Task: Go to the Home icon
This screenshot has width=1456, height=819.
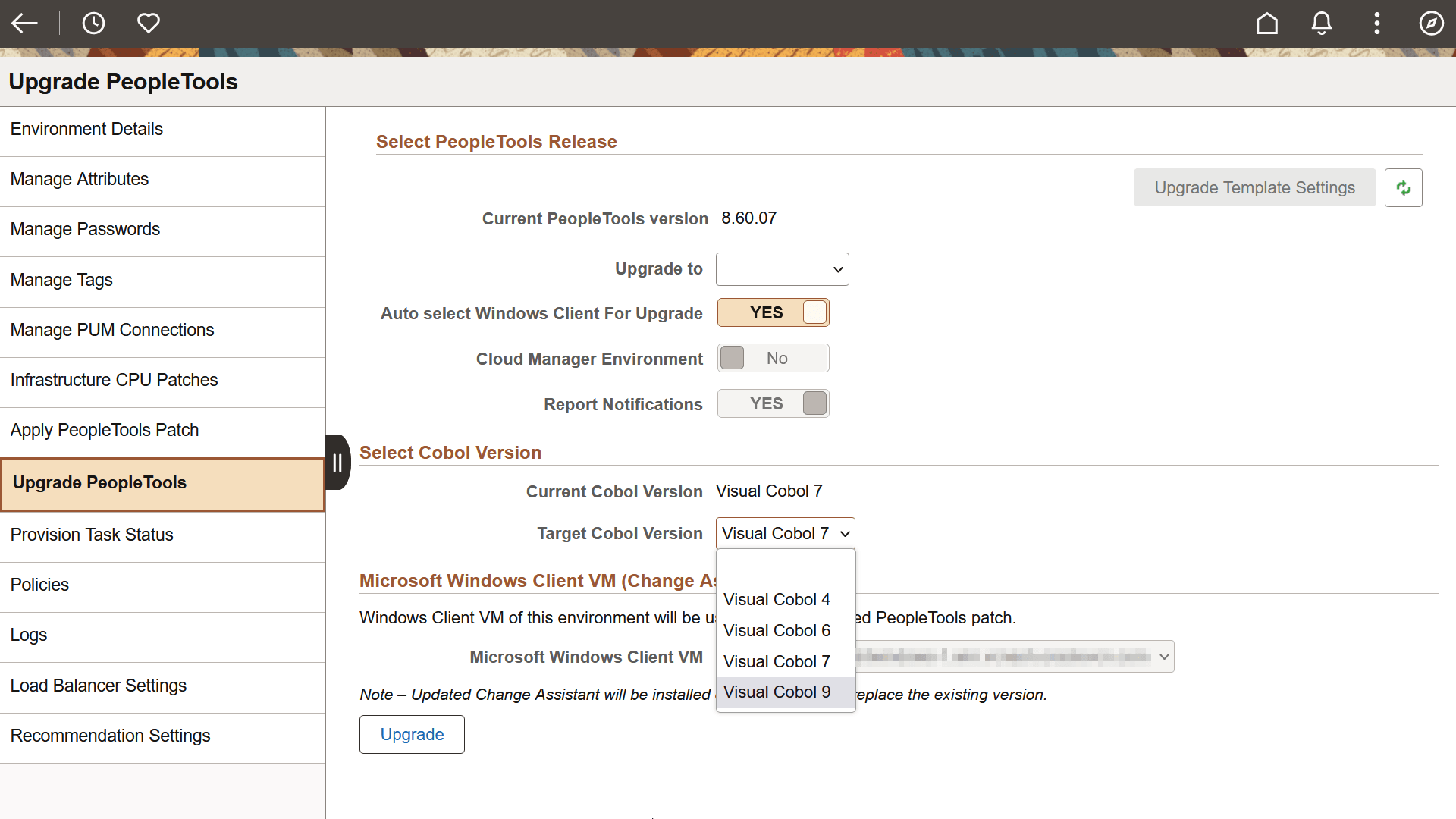Action: pyautogui.click(x=1266, y=23)
